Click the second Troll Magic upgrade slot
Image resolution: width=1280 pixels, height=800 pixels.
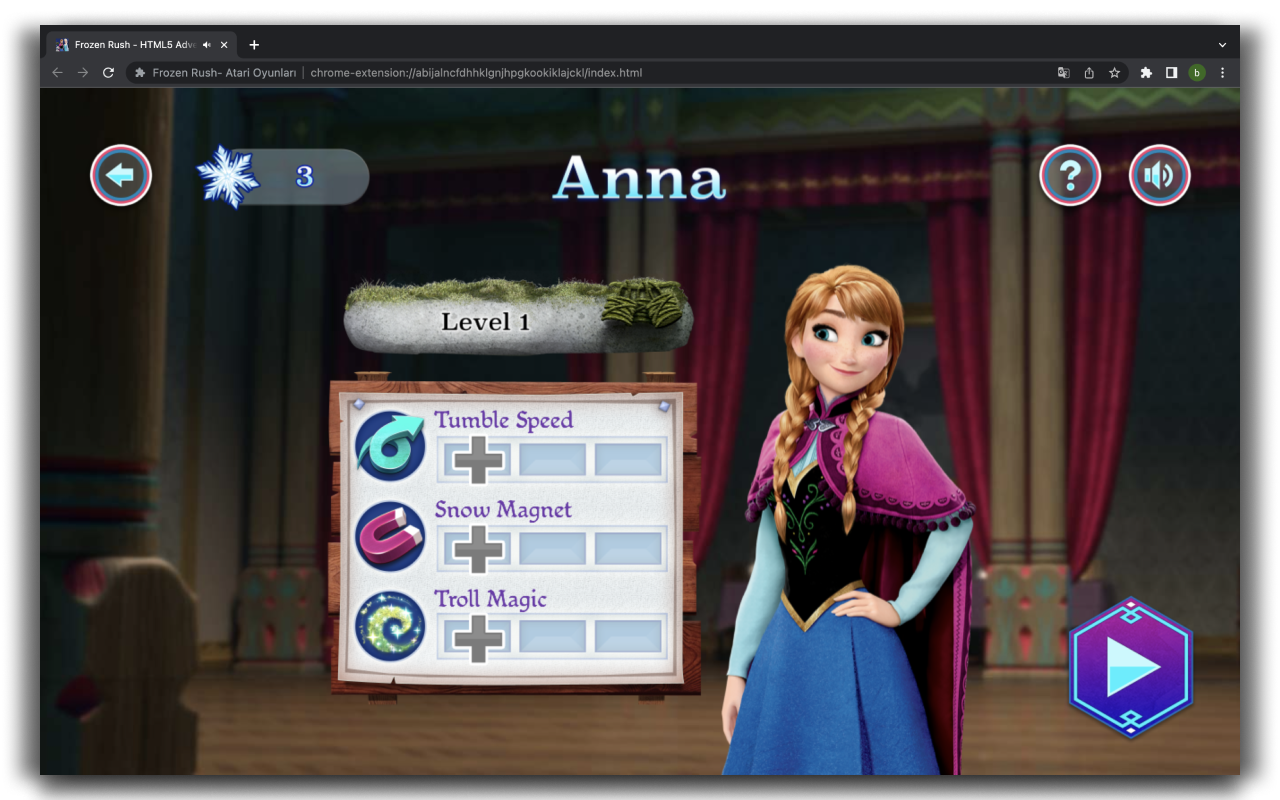pos(553,637)
